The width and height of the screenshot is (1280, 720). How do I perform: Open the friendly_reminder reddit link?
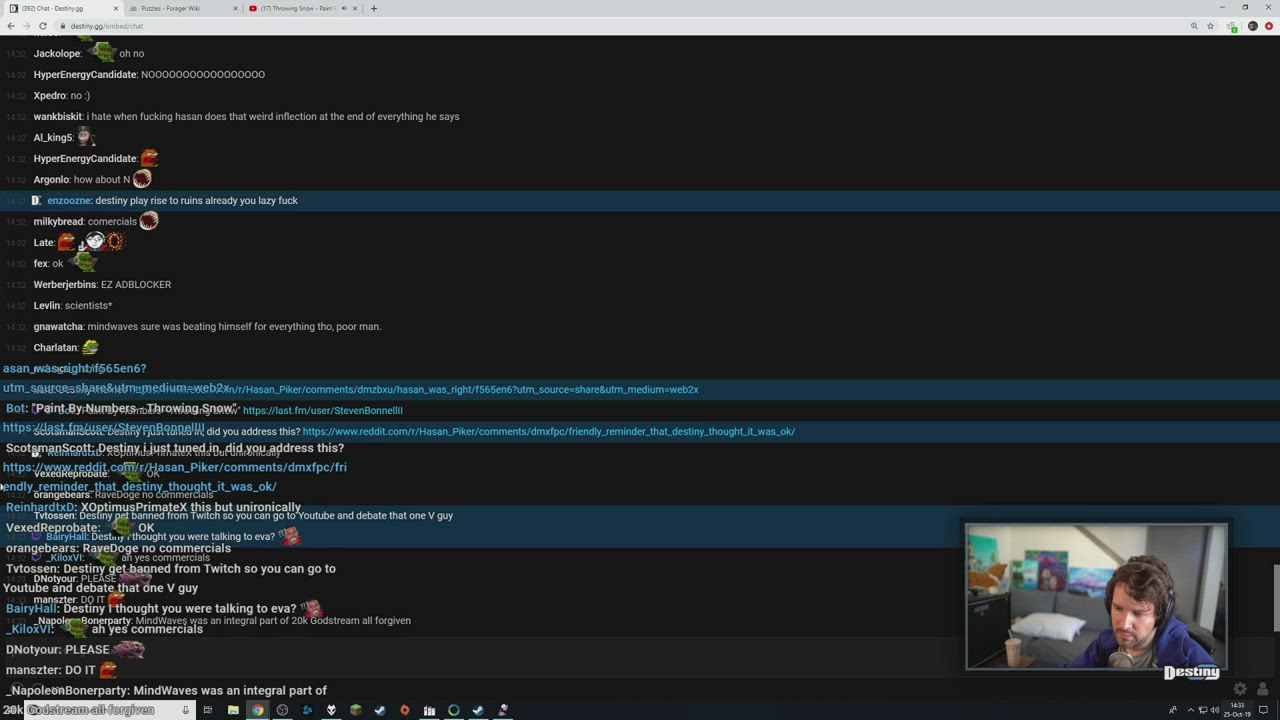point(549,432)
